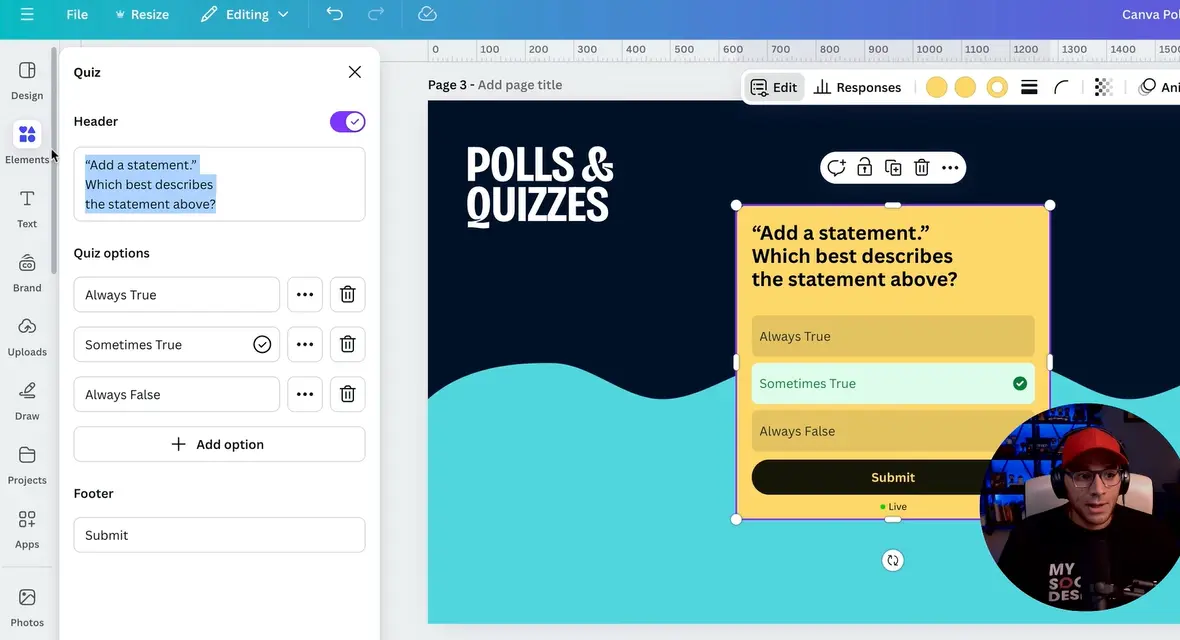This screenshot has height=640, width=1180.
Task: Open the File menu
Action: [x=77, y=14]
